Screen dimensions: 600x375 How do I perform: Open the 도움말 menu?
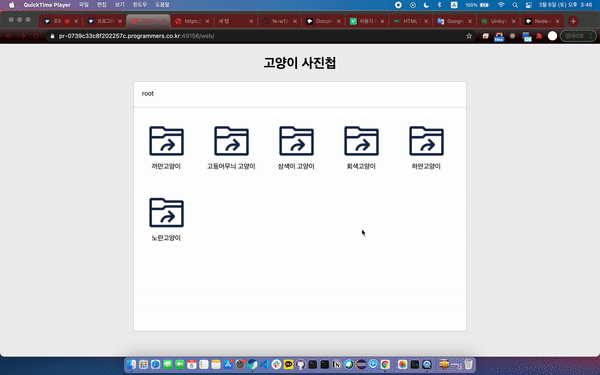[x=162, y=5]
